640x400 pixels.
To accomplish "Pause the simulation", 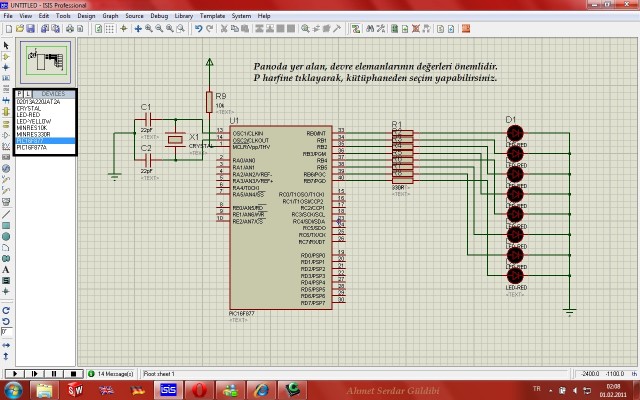I will 54,373.
